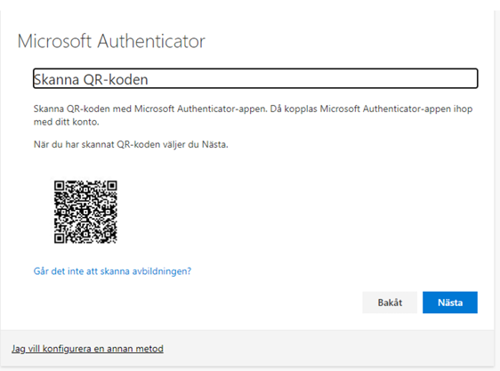500x371 pixels.
Task: Open 'Går det inte att skanna avbildningen?' link
Action: pyautogui.click(x=112, y=271)
